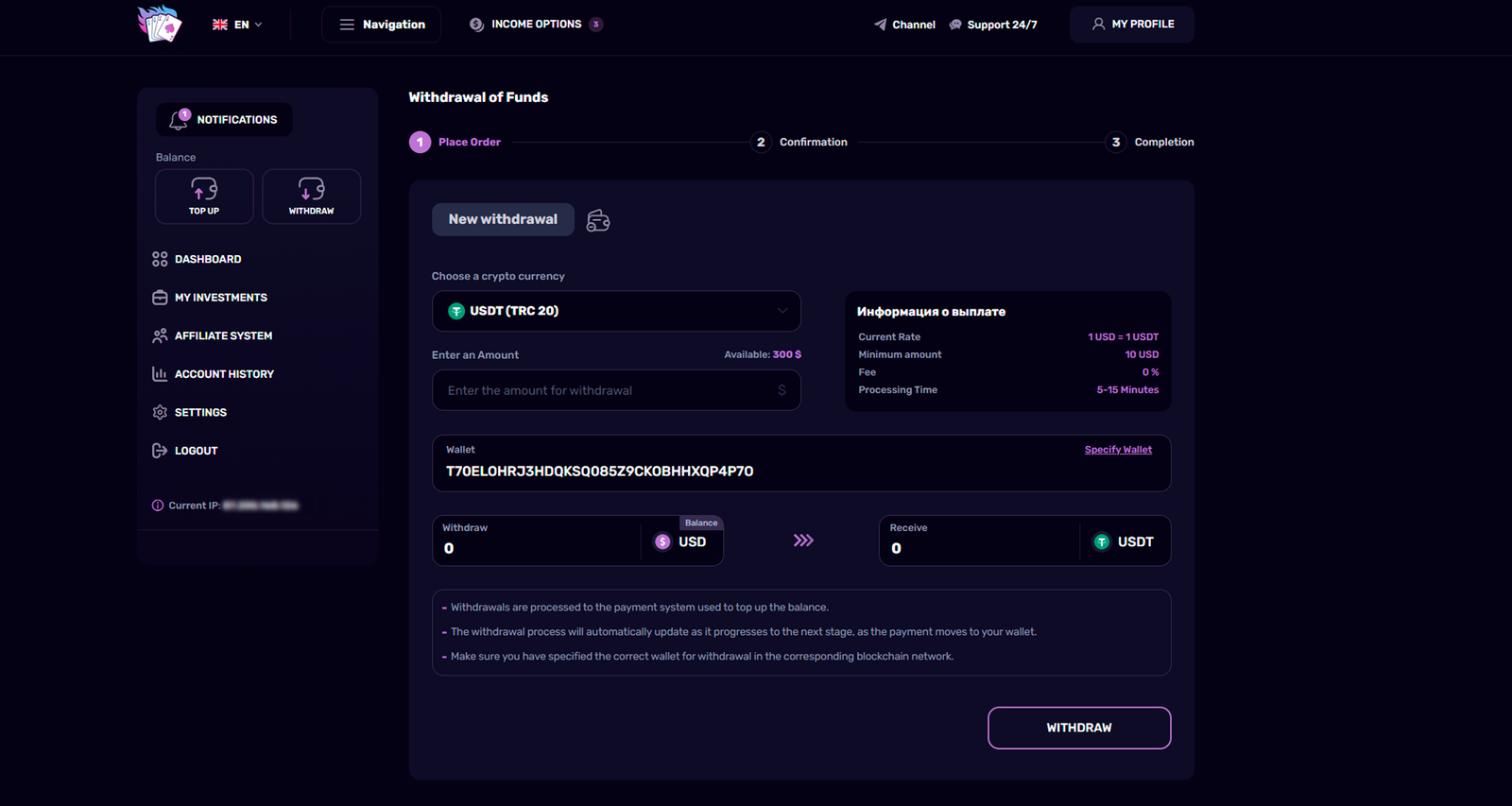Open Support 24/7 chat
The width and height of the screenshot is (1512, 806).
click(992, 25)
